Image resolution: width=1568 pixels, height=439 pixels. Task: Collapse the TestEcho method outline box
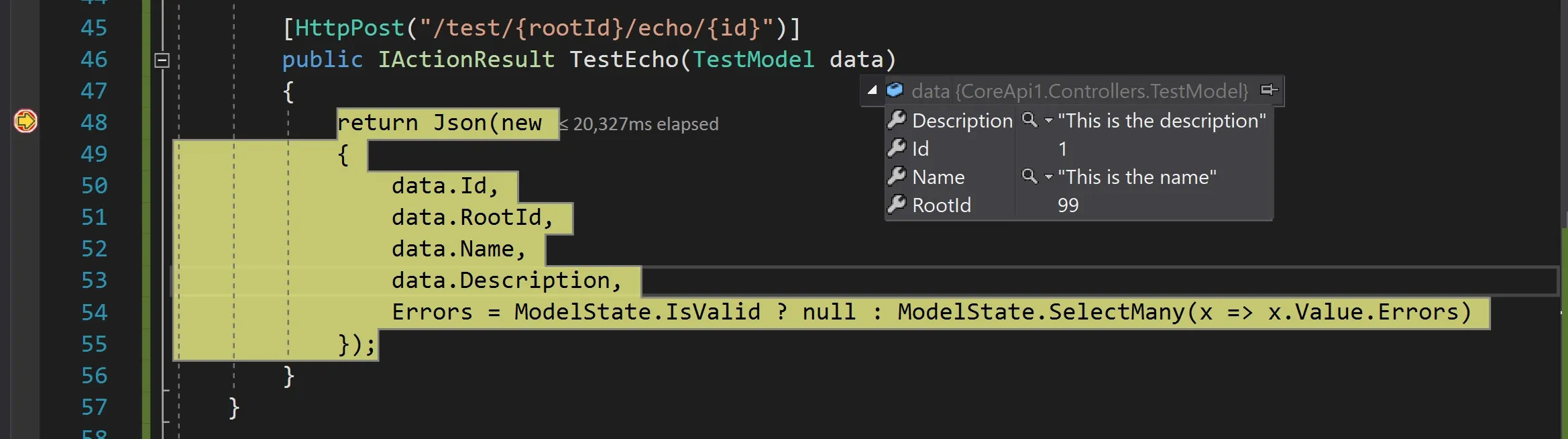(x=162, y=60)
